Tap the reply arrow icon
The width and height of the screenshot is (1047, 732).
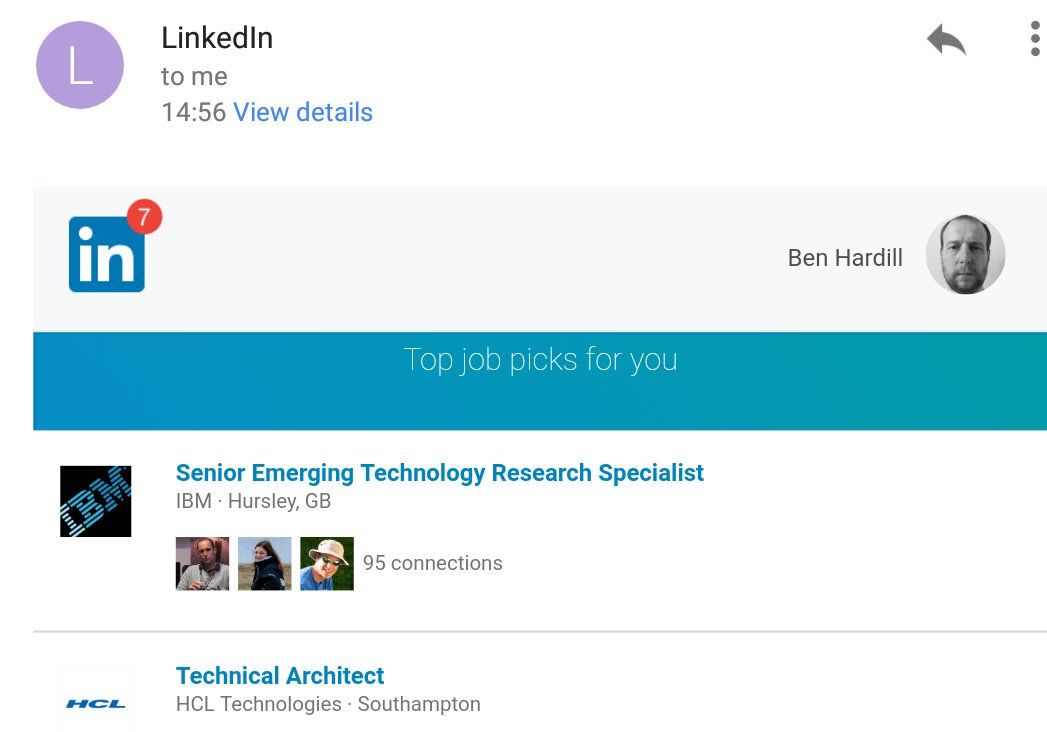946,40
